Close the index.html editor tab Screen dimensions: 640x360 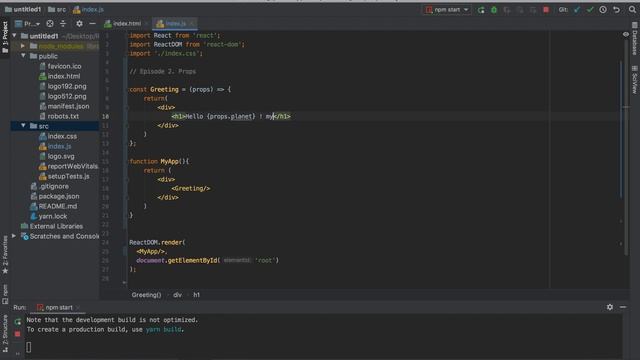pos(146,24)
